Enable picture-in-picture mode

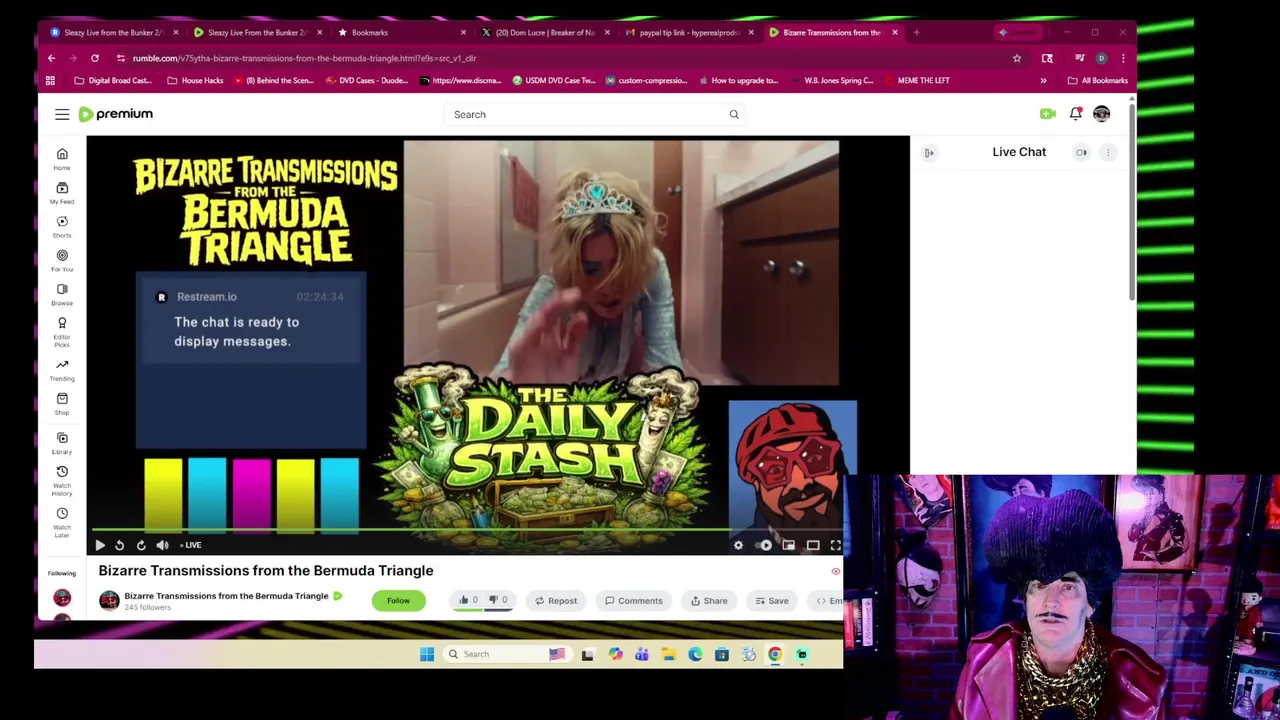tap(789, 545)
